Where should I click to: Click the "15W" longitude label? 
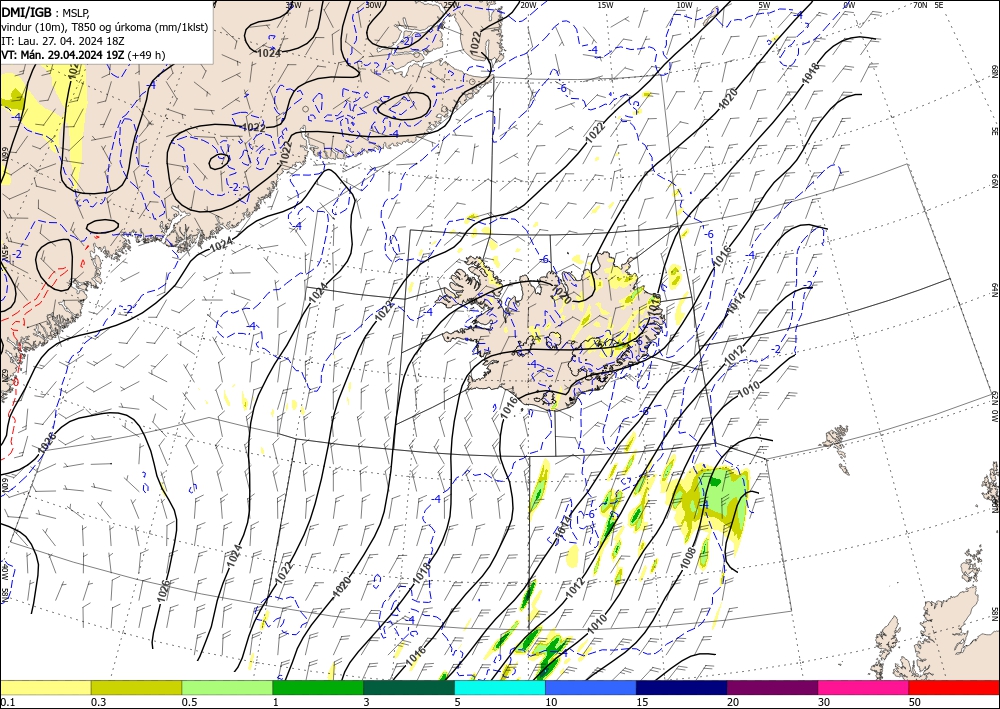605,4
